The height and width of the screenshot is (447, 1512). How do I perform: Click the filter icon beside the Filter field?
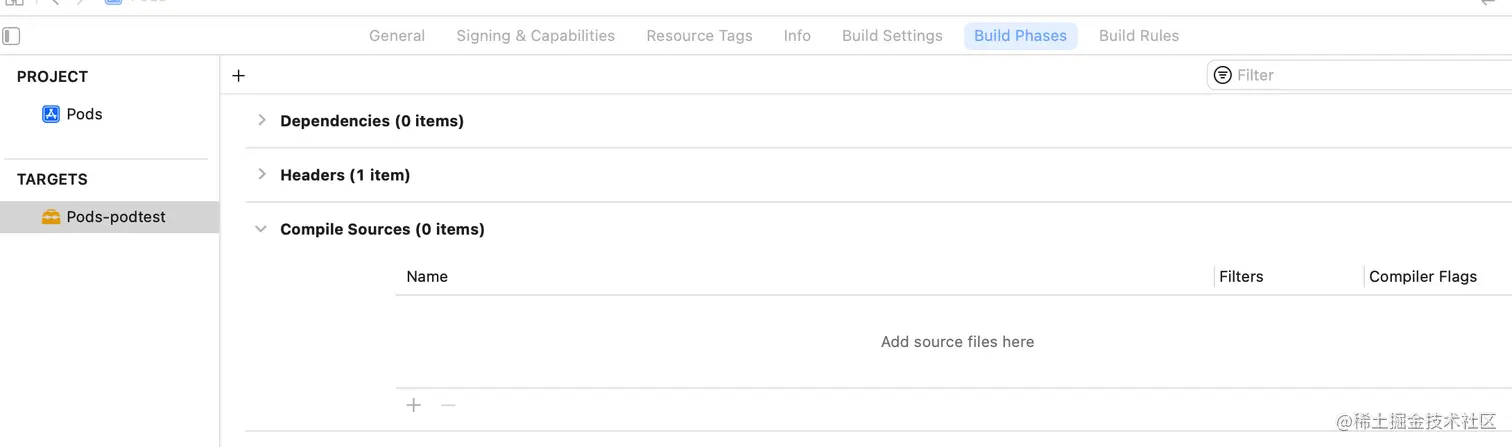(1222, 75)
